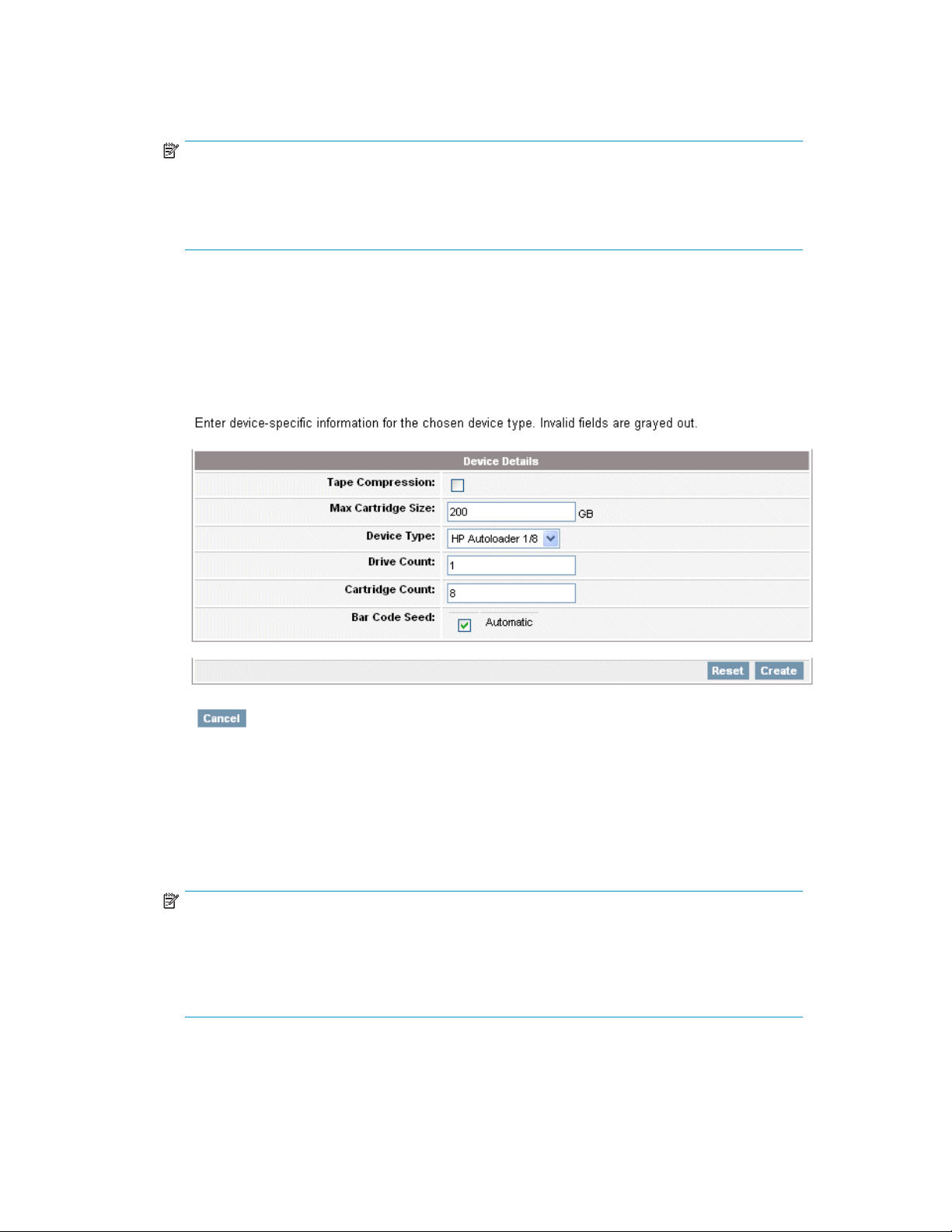Click the Tape Compression label
Screen dimensions: 952x1232
(381, 483)
